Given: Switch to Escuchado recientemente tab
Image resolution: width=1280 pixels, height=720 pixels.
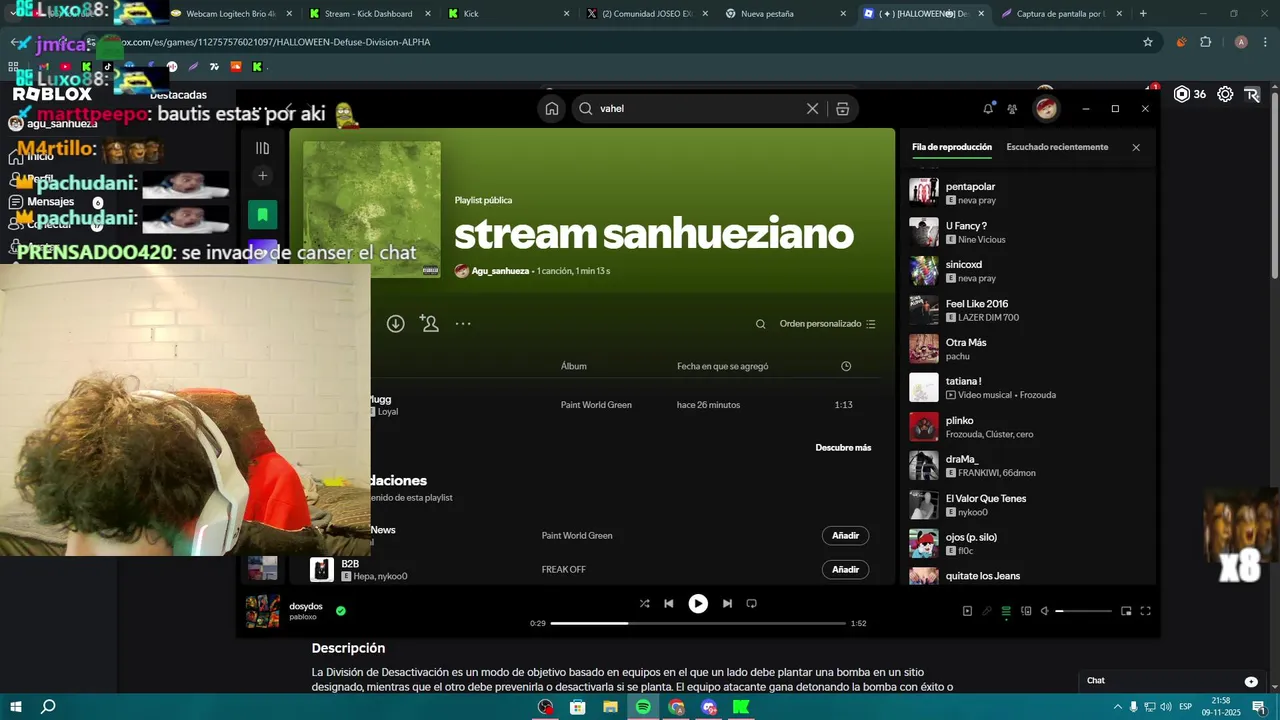Looking at the screenshot, I should [x=1057, y=147].
